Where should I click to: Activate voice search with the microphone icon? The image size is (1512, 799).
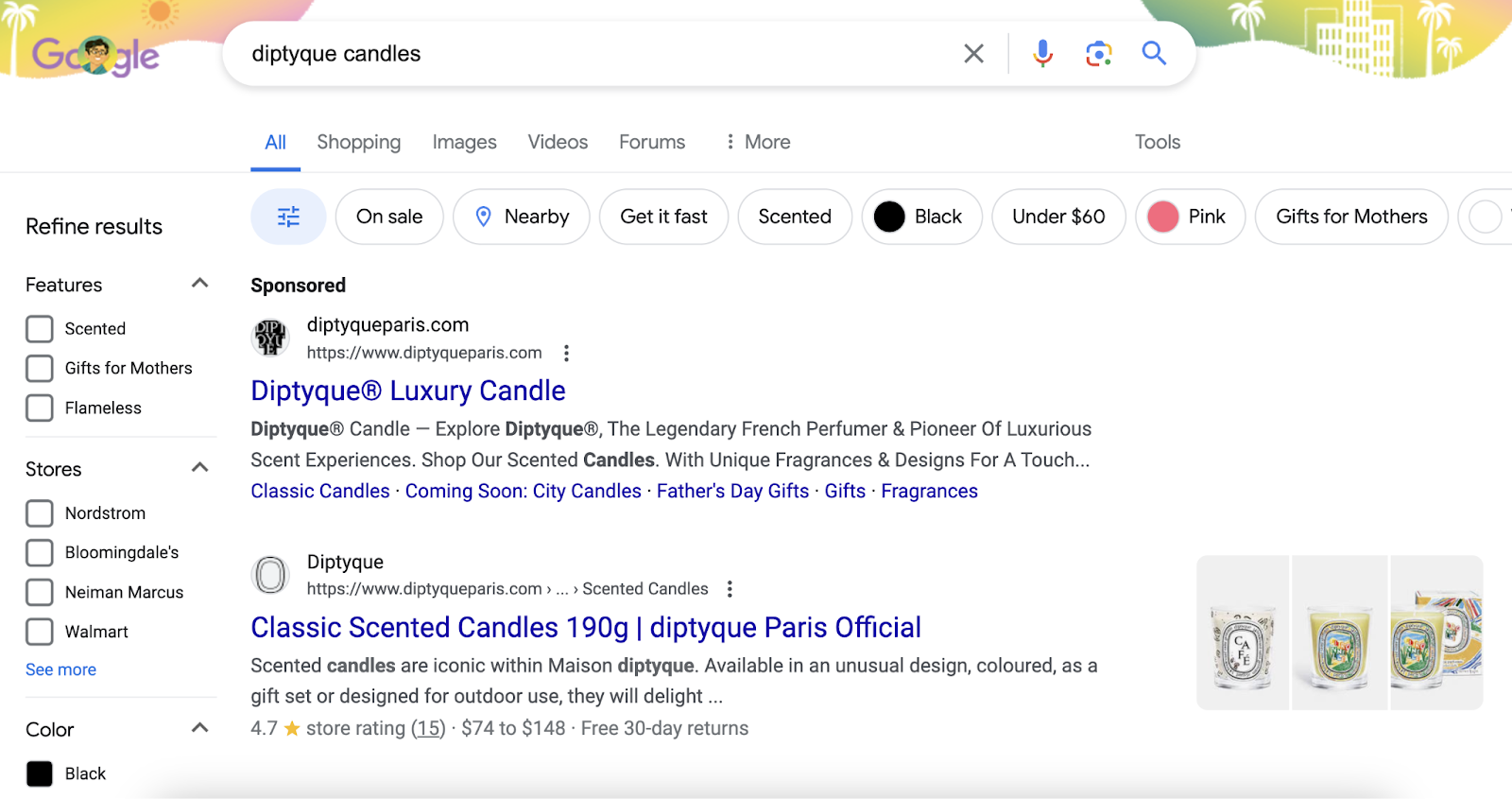coord(1041,54)
